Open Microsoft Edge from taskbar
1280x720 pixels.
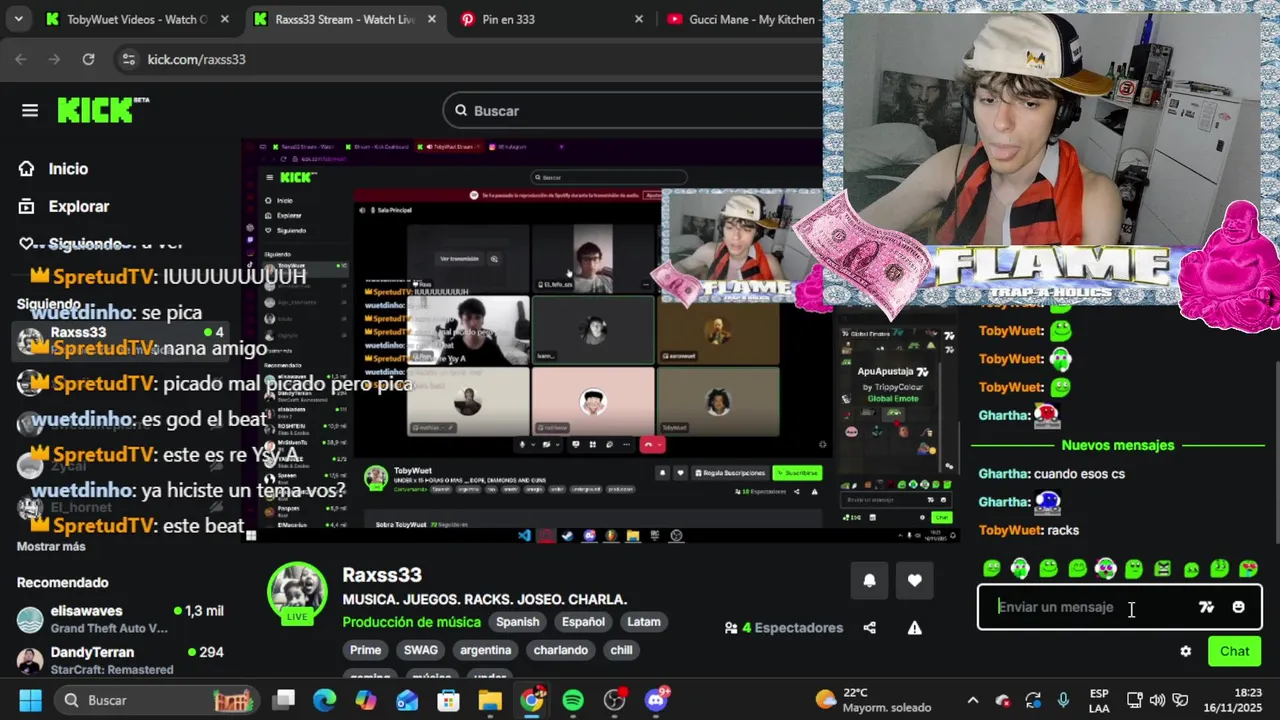point(325,700)
